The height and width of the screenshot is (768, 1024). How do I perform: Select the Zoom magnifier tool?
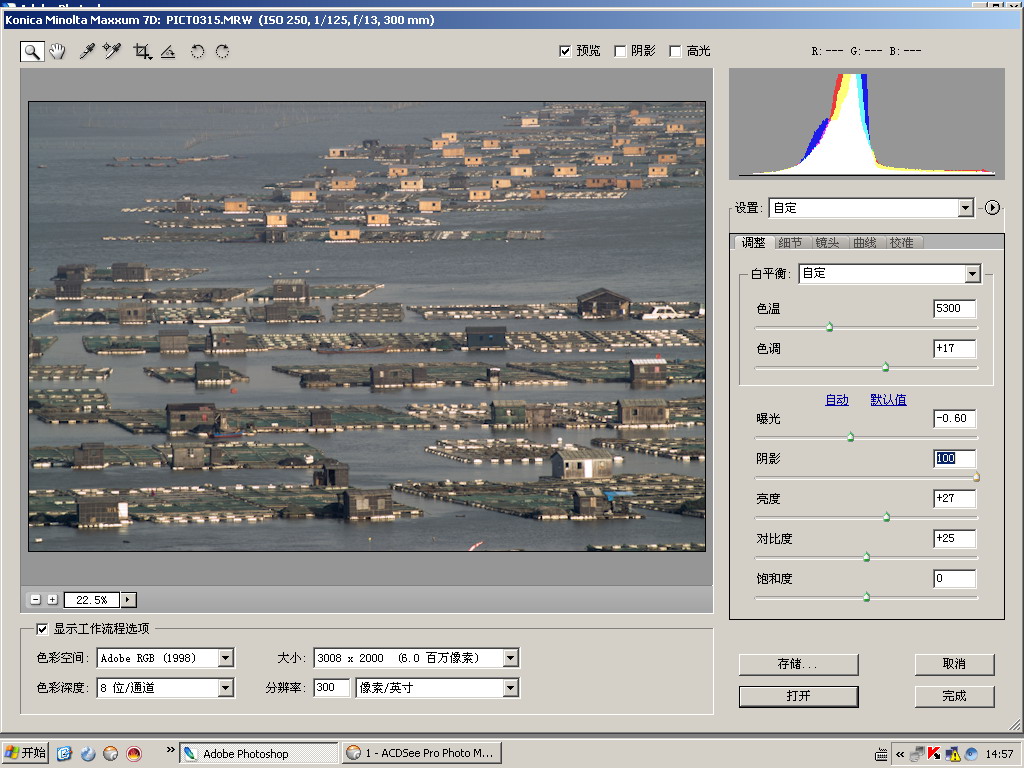click(32, 51)
